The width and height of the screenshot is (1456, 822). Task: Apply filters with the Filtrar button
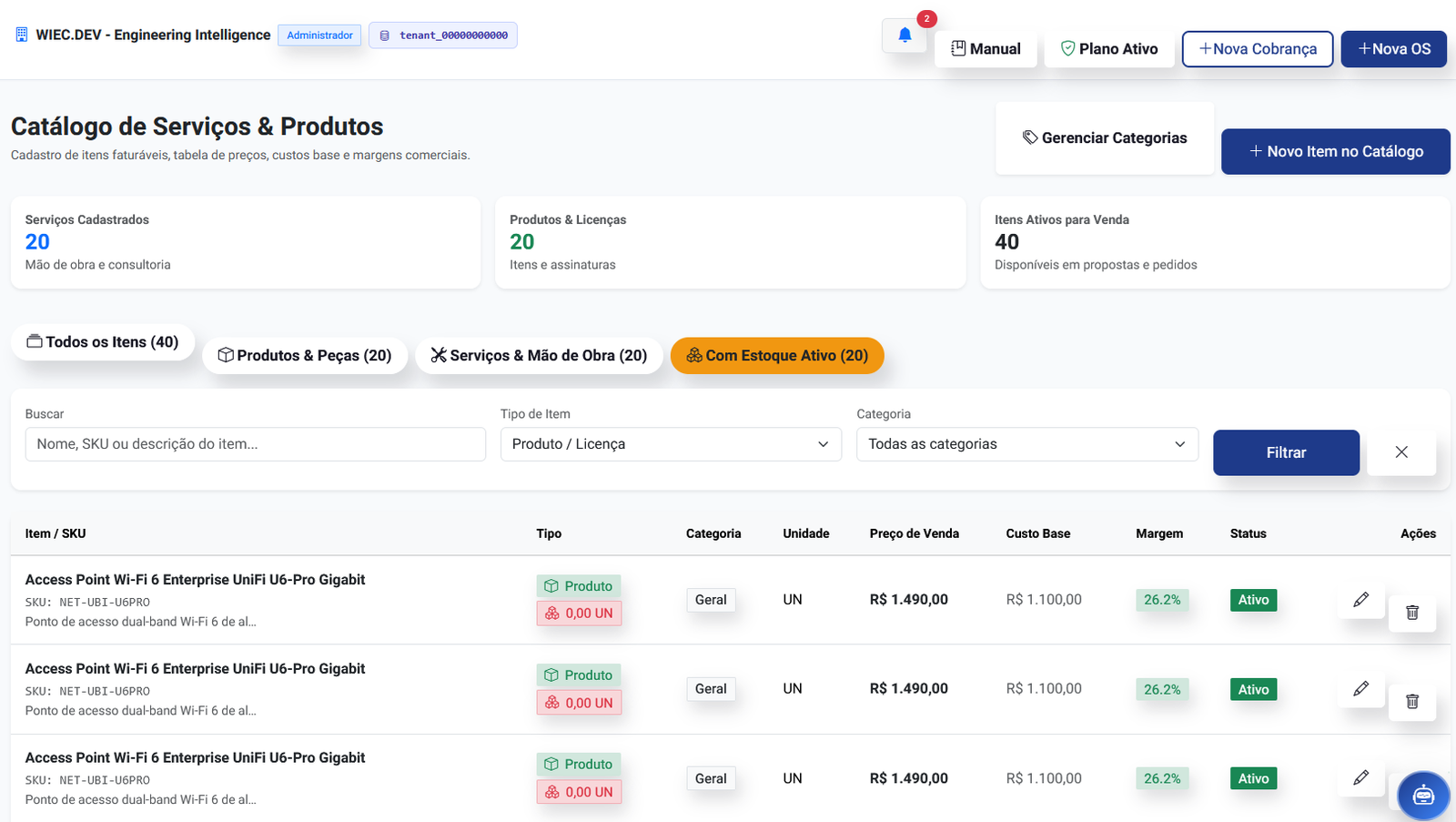[1286, 452]
